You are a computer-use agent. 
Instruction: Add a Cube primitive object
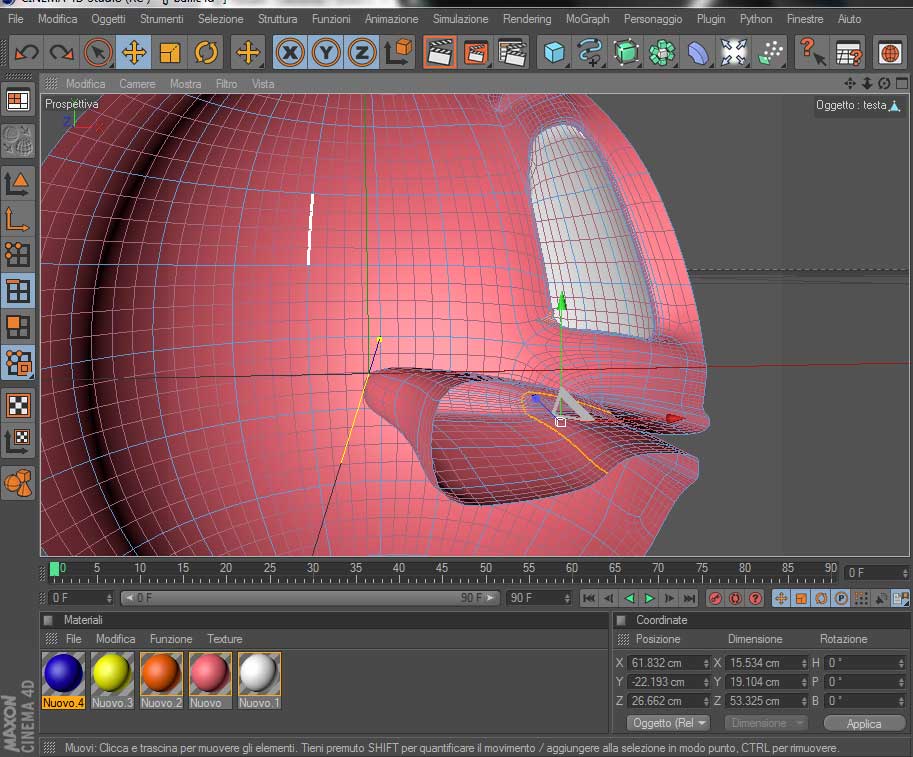[553, 53]
